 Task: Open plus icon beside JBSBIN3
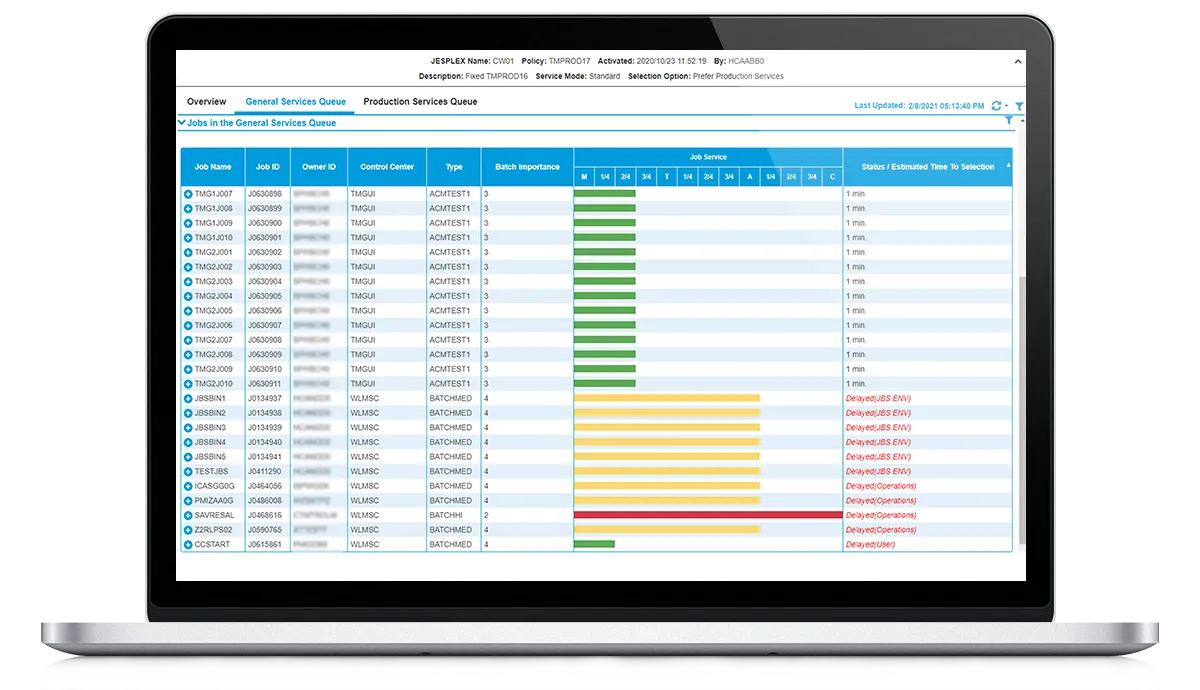pos(188,427)
